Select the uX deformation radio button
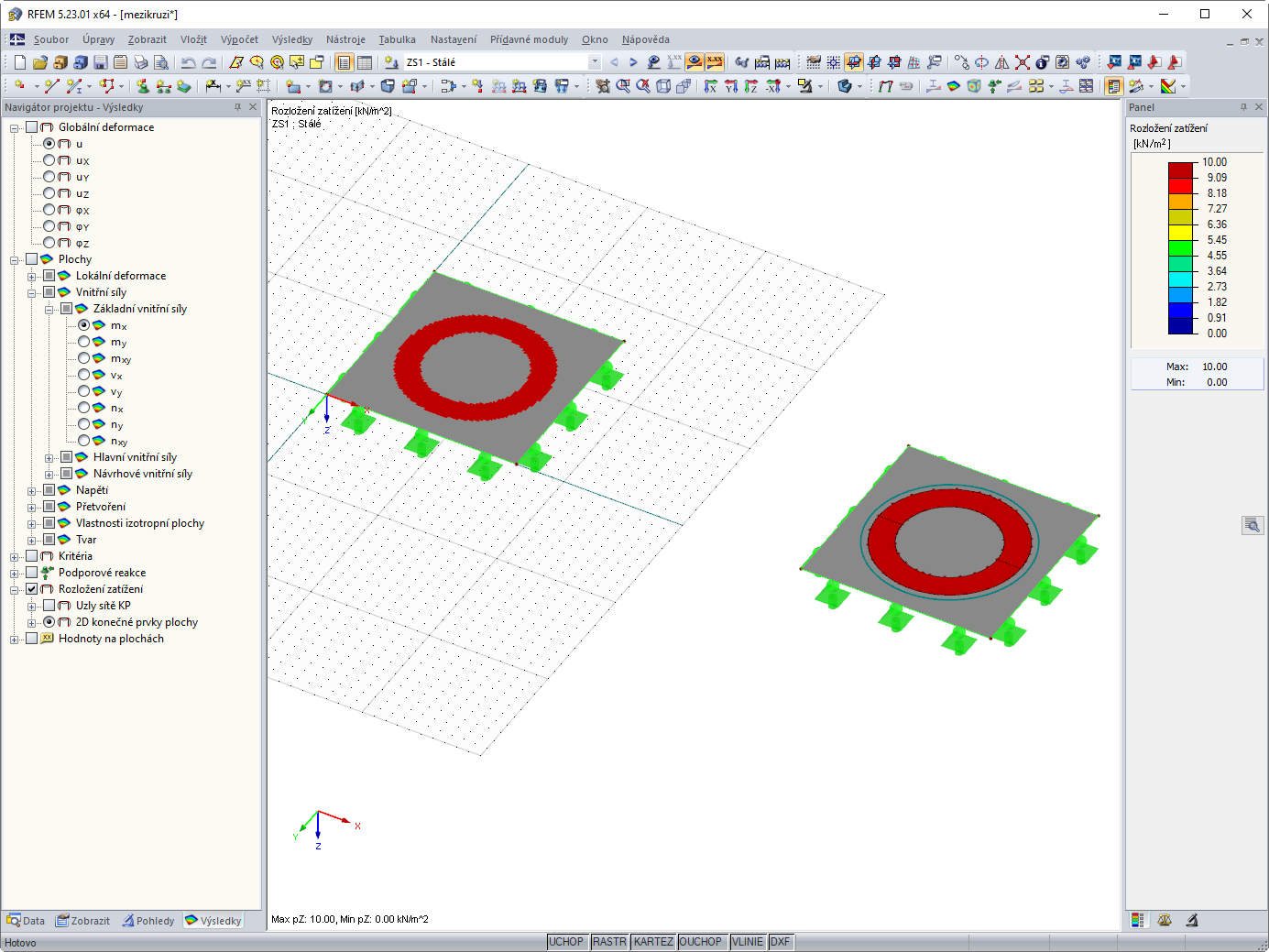This screenshot has height=952, width=1269. pos(49,160)
